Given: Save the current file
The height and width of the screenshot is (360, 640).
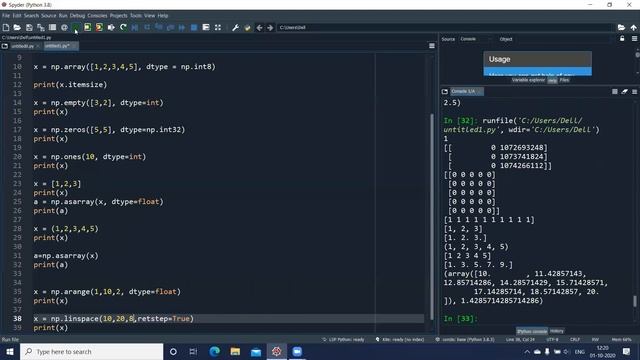Looking at the screenshot, I should (29, 27).
